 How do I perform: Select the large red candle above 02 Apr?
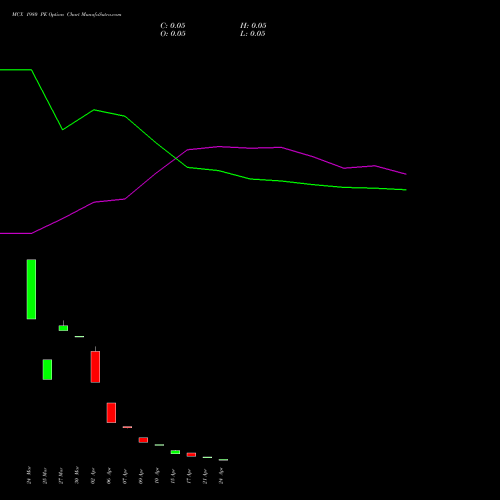(x=95, y=367)
